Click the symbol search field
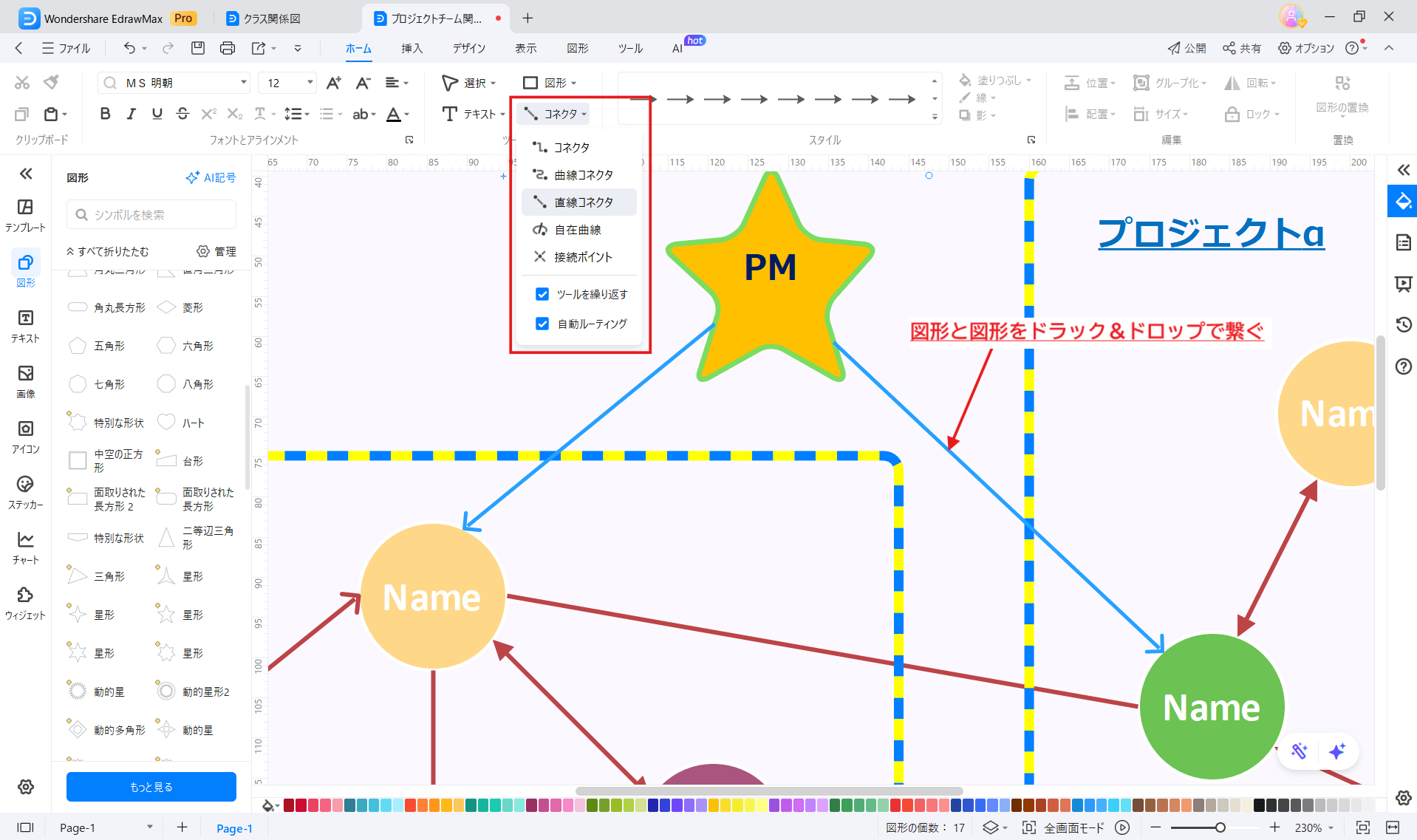Screen dimensions: 1417x840 (x=151, y=214)
